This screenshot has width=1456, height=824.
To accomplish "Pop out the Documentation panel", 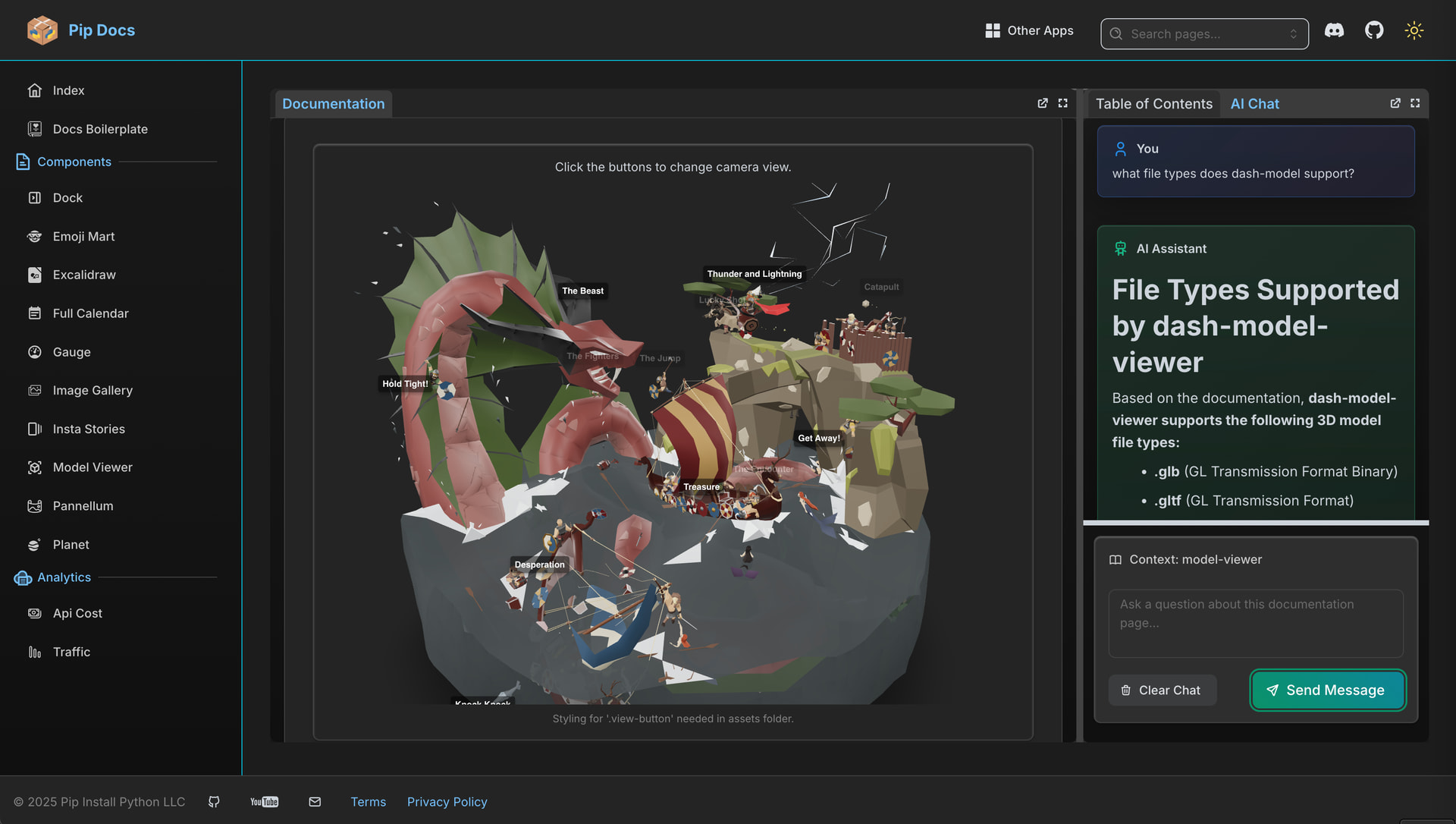I will coord(1043,103).
